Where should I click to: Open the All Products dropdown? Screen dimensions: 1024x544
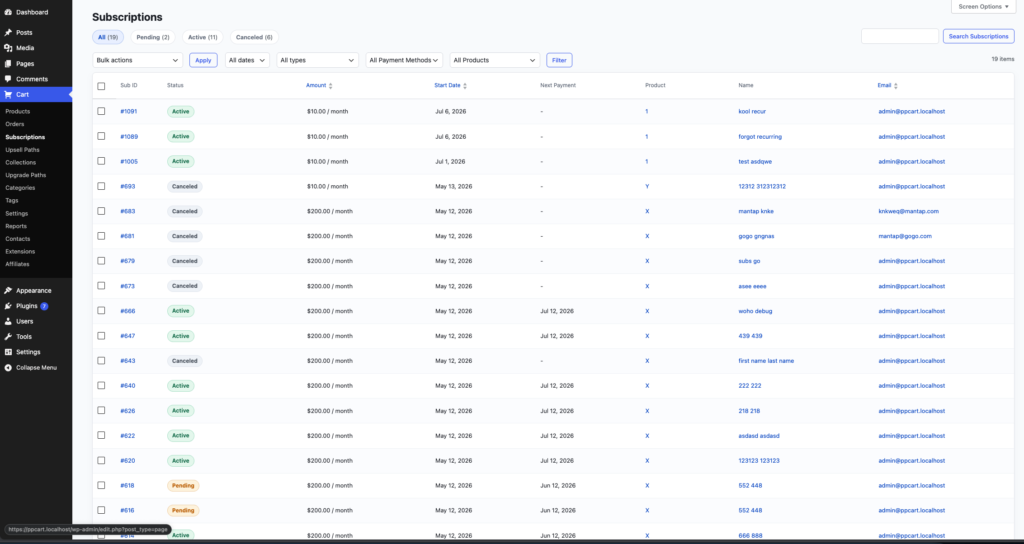click(495, 60)
